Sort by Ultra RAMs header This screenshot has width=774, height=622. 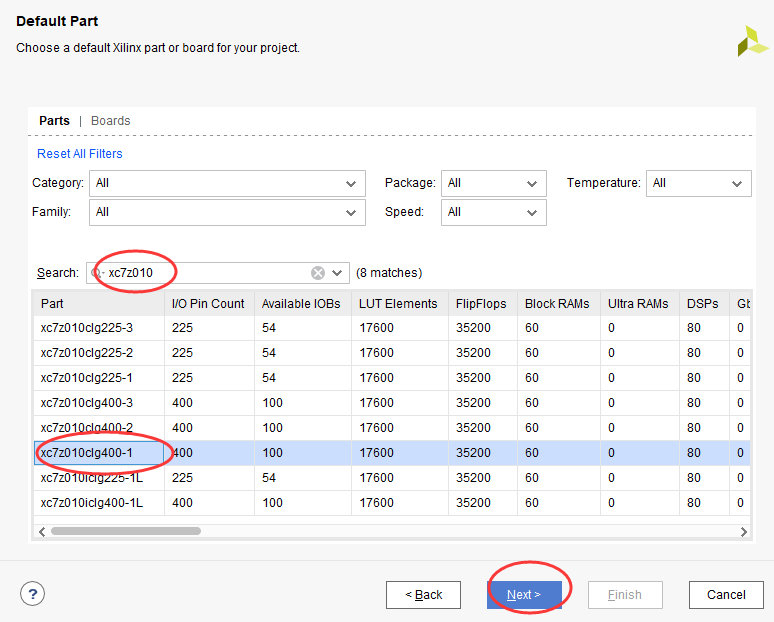640,304
